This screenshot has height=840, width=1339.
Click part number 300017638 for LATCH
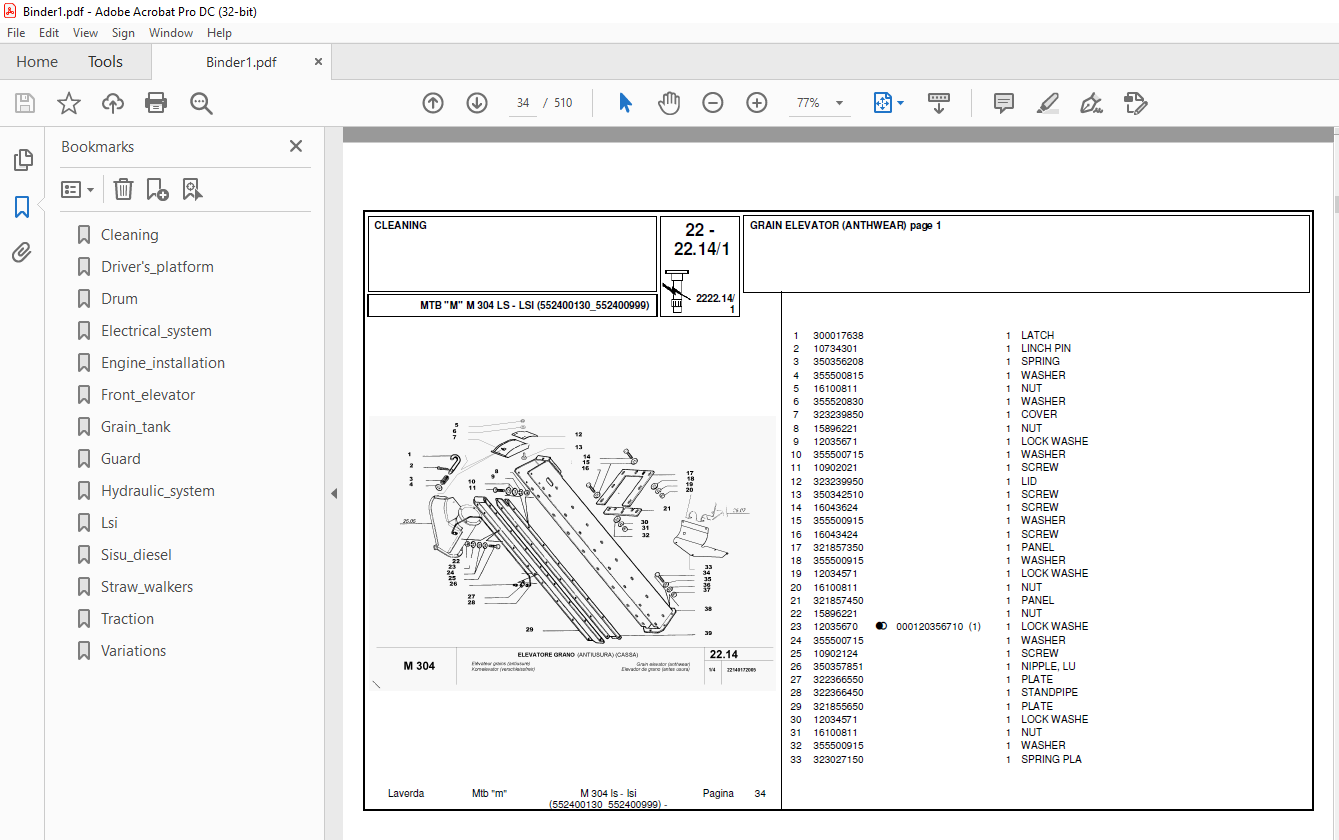(838, 336)
